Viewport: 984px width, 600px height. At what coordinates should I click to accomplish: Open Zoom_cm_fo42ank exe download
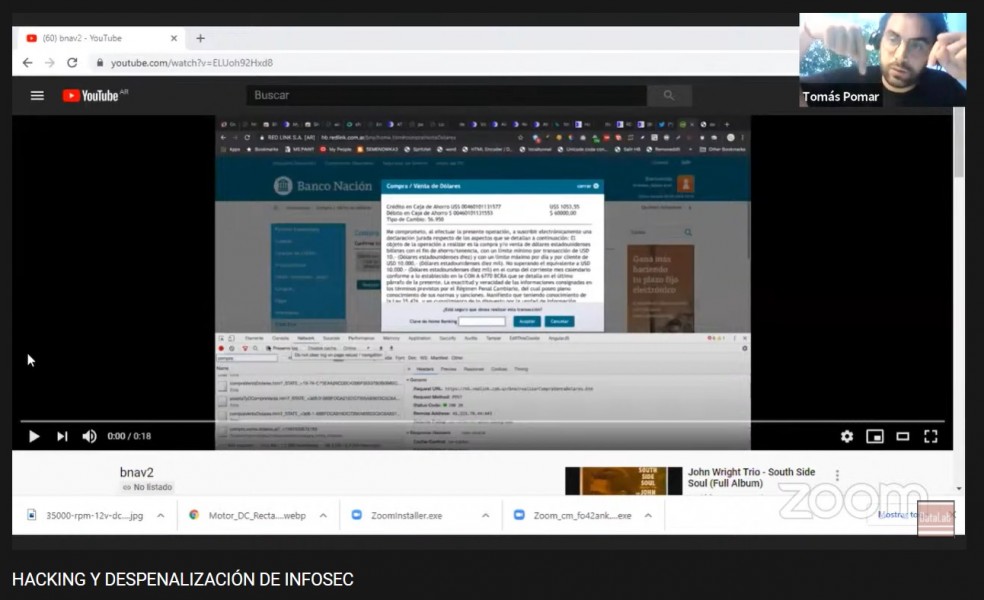(x=573, y=515)
